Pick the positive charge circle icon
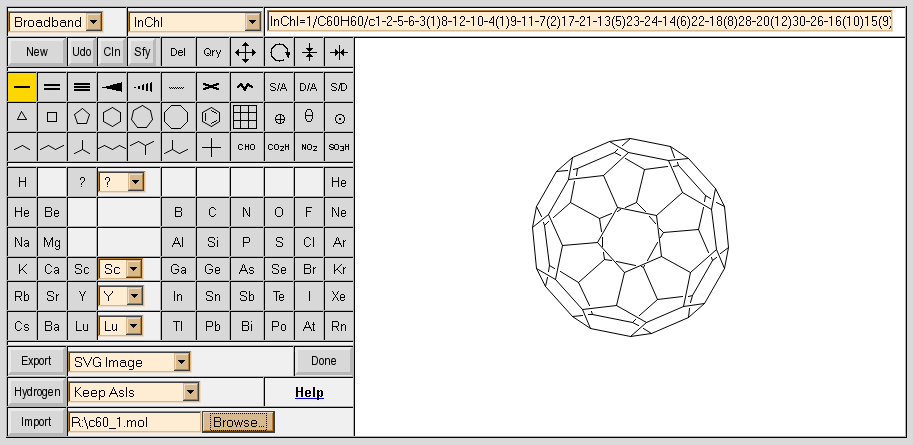 click(x=279, y=117)
